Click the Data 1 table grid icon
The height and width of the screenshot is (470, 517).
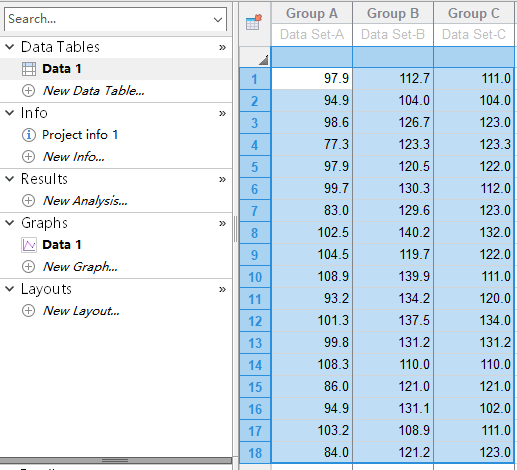(29, 69)
